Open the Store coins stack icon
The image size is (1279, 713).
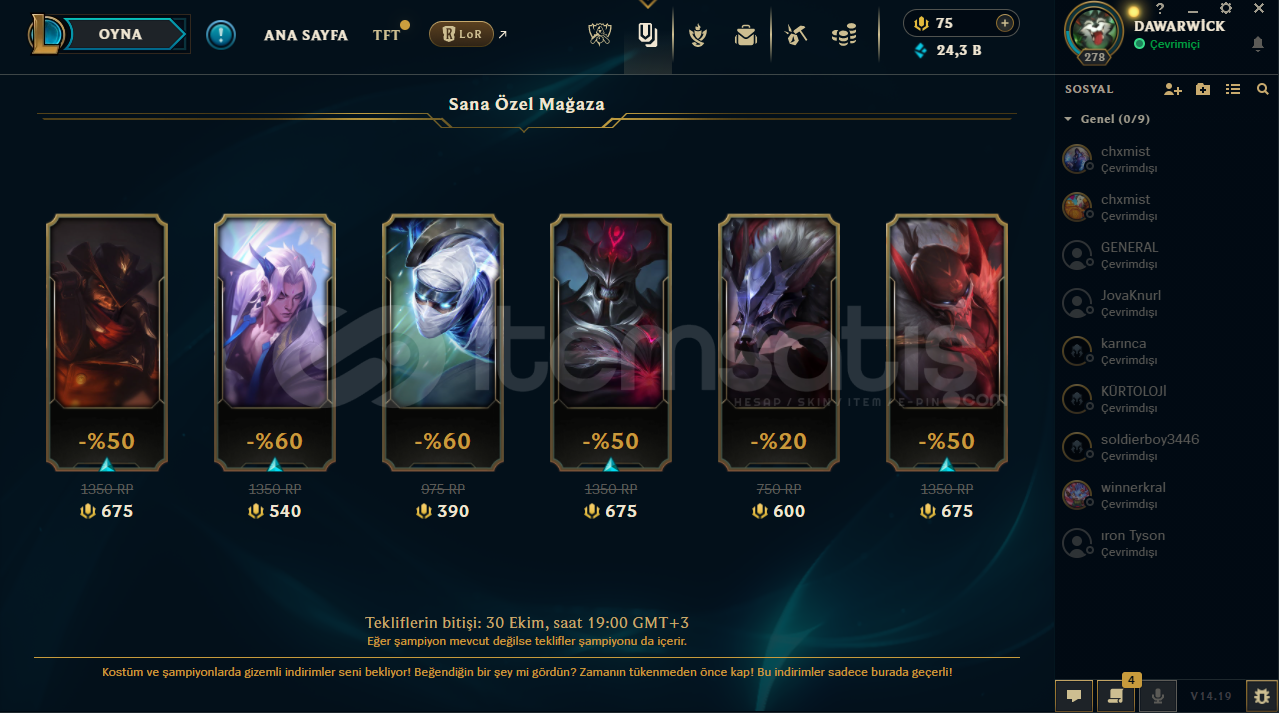[844, 36]
